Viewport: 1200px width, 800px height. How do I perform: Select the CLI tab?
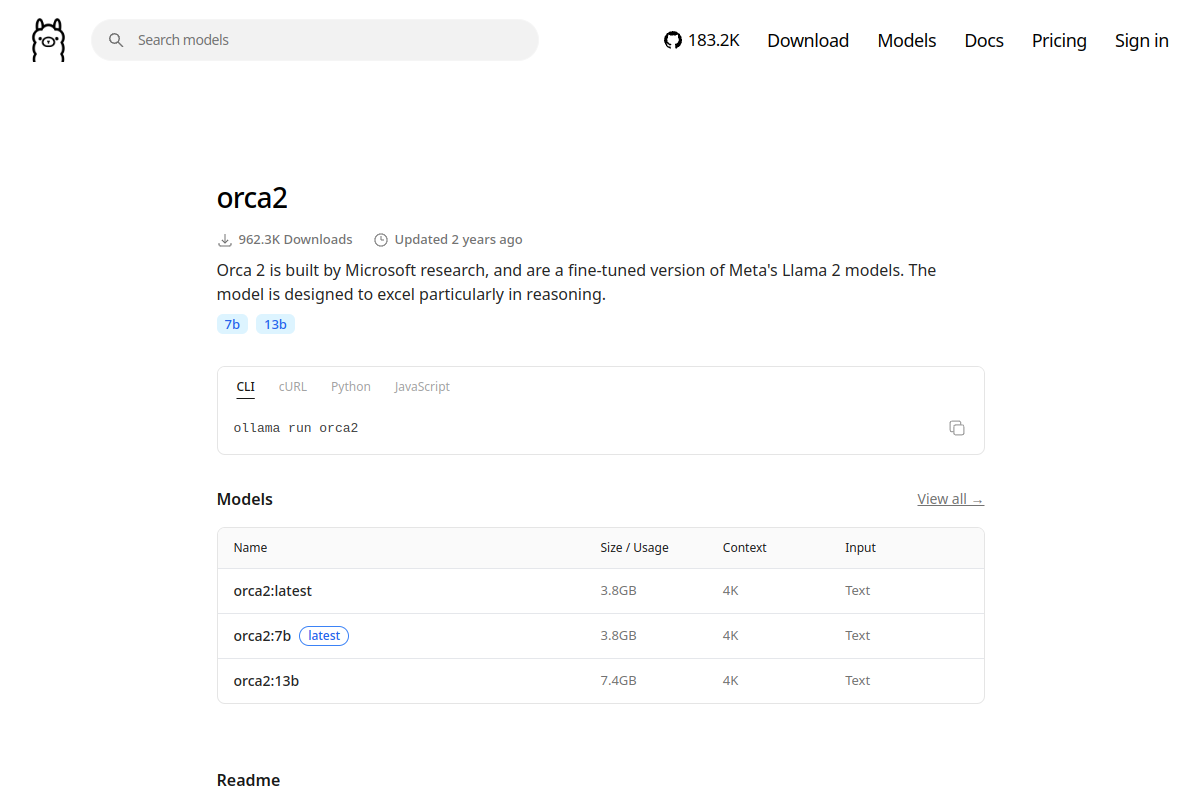tap(245, 387)
